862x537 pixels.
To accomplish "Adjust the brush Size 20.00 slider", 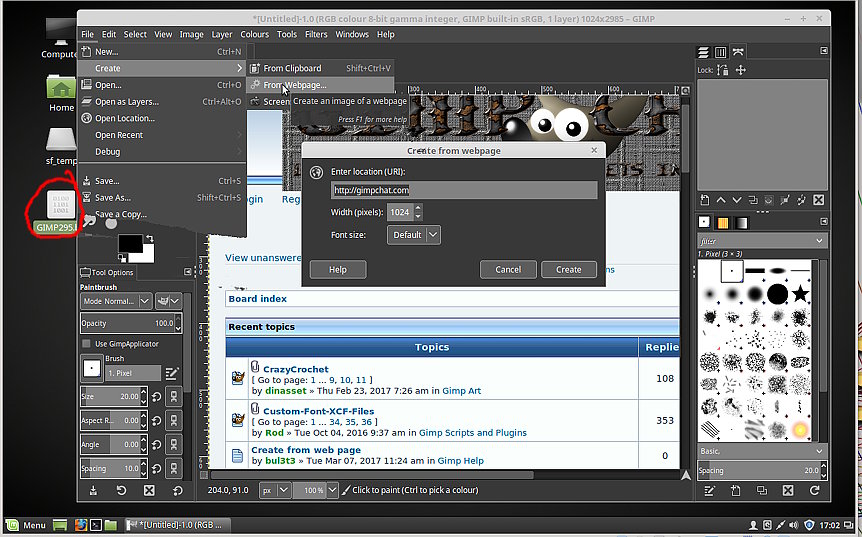I will [x=114, y=396].
